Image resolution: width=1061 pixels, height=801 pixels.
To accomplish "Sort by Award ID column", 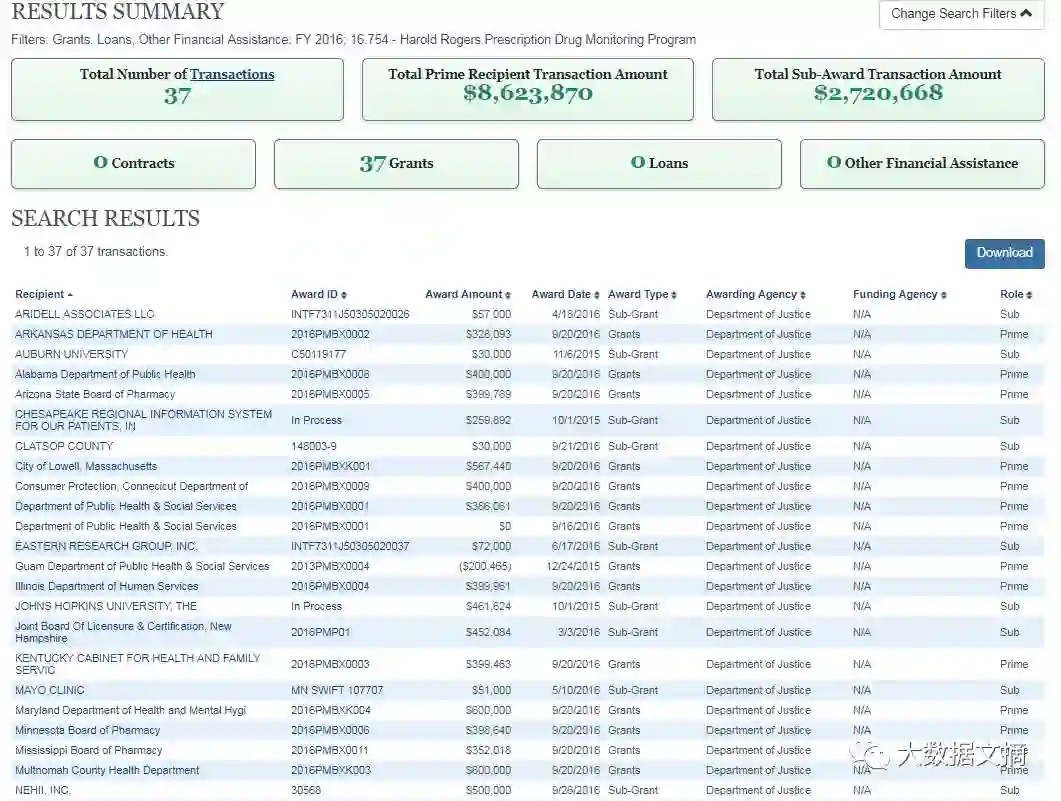I will pyautogui.click(x=318, y=295).
